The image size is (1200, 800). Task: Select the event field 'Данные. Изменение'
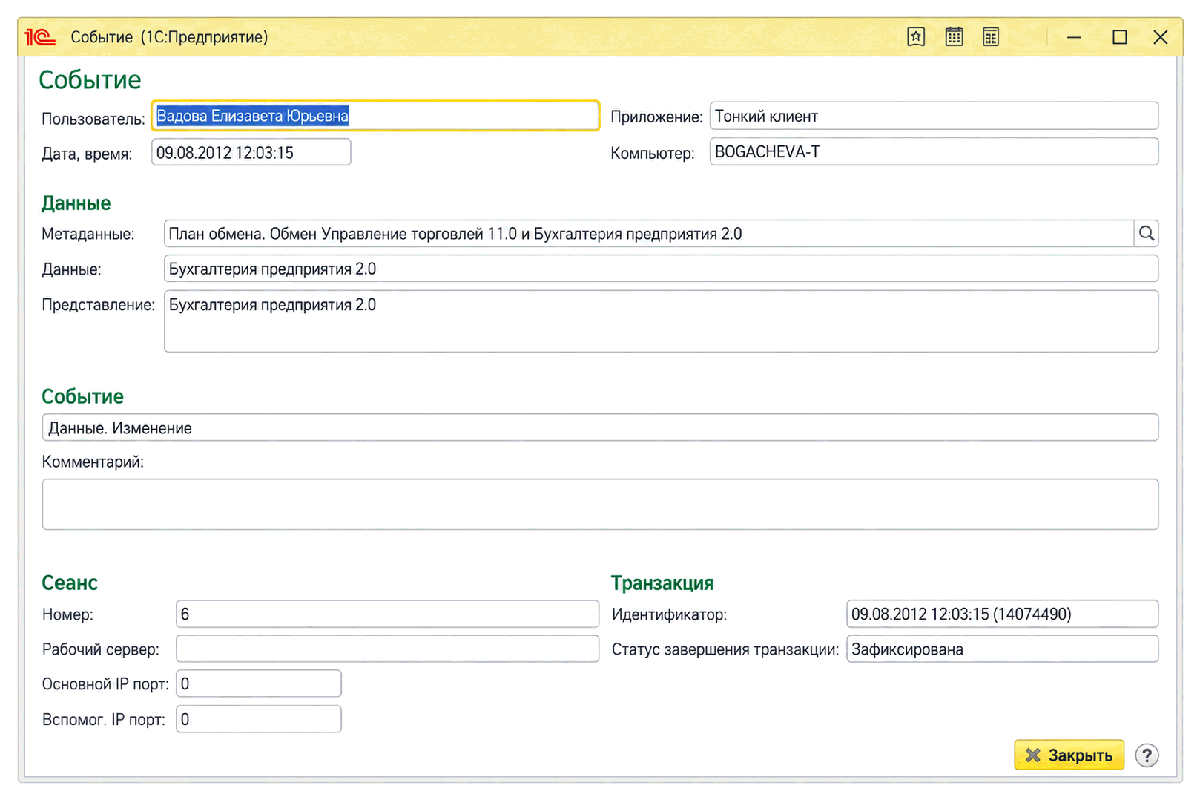point(600,428)
